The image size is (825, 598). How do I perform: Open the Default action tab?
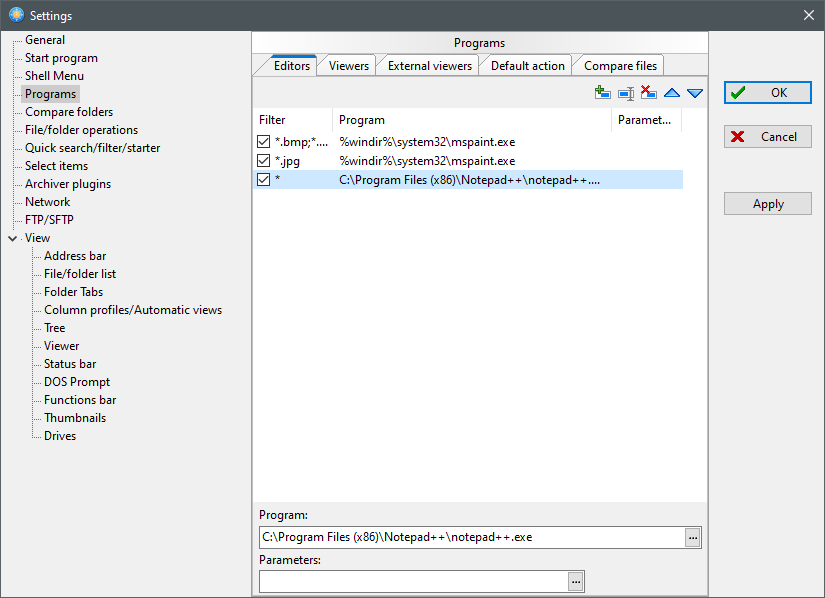pos(525,64)
